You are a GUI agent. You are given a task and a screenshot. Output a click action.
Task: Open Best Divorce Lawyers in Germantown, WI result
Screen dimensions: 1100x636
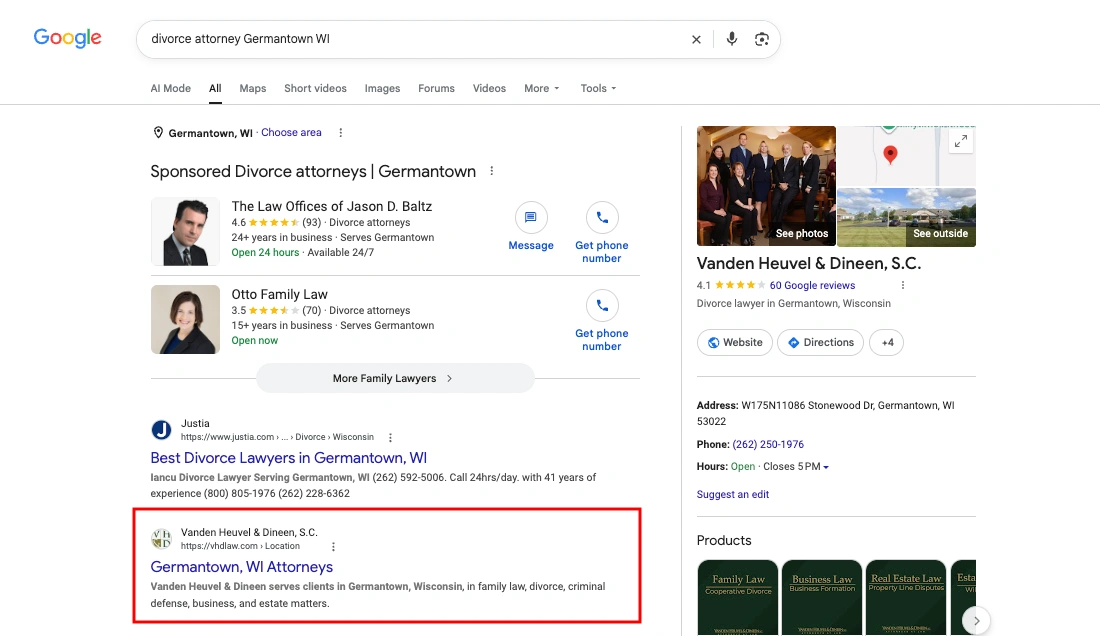[288, 458]
